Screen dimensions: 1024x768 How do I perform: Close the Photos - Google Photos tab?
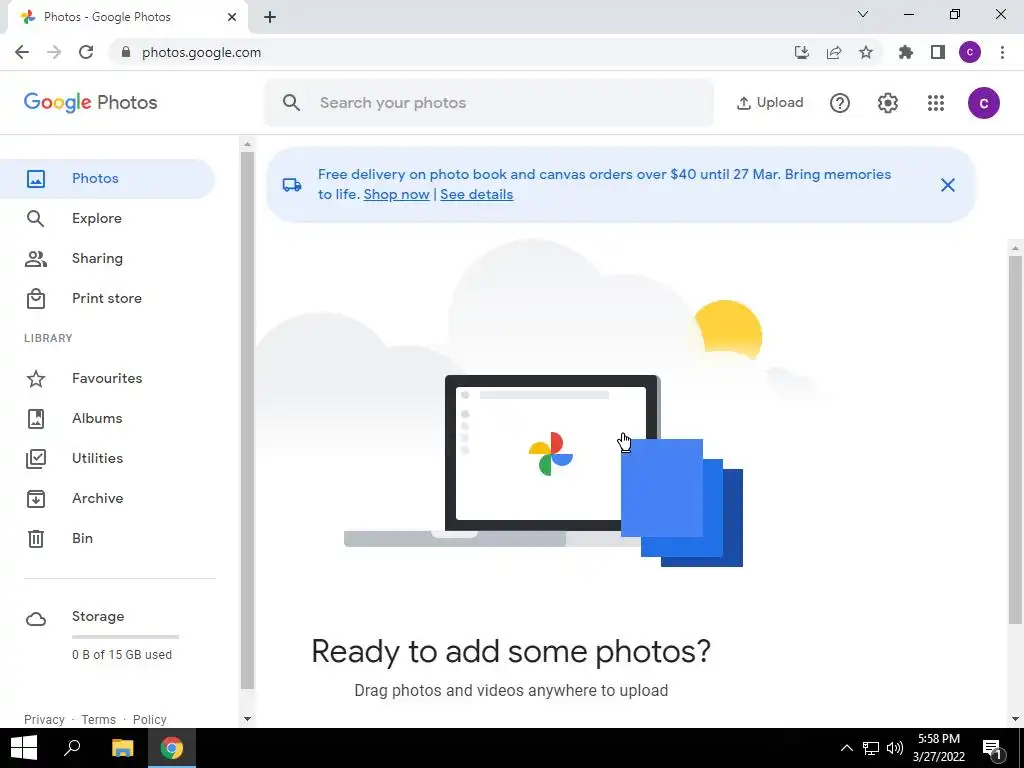tap(232, 17)
